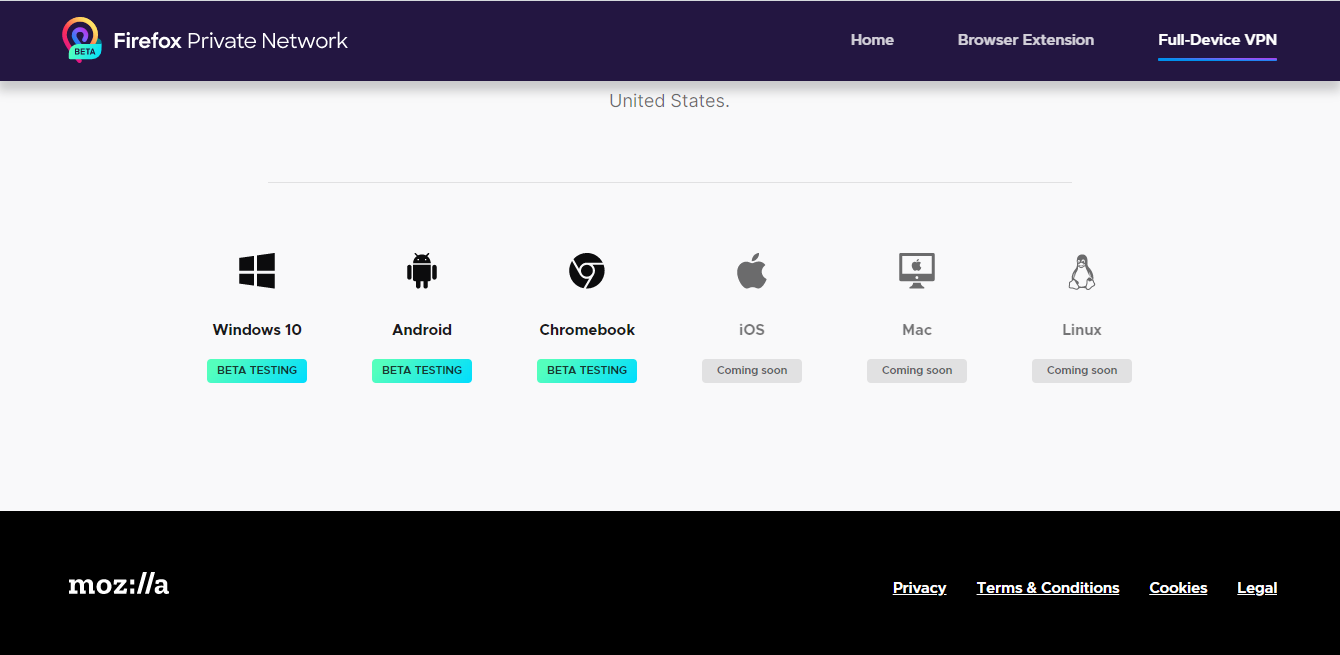Click the Mac Coming soon badge

click(917, 370)
